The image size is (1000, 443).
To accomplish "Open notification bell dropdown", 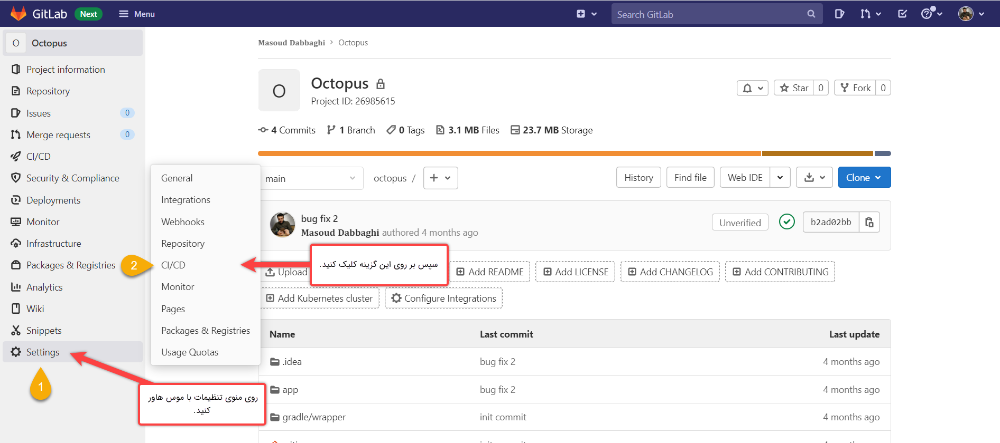I will tap(753, 88).
